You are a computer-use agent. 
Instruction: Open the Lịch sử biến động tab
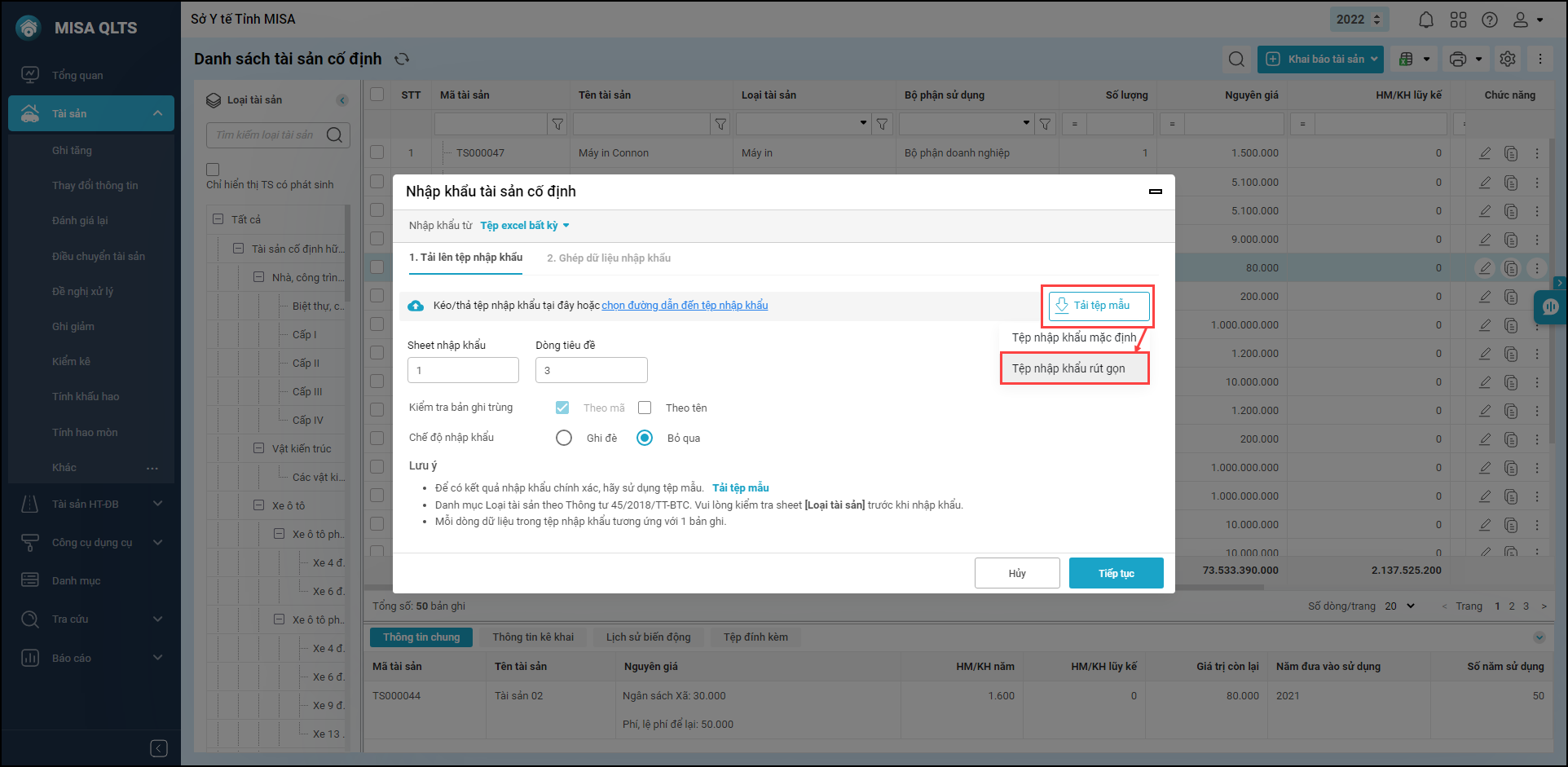click(648, 637)
